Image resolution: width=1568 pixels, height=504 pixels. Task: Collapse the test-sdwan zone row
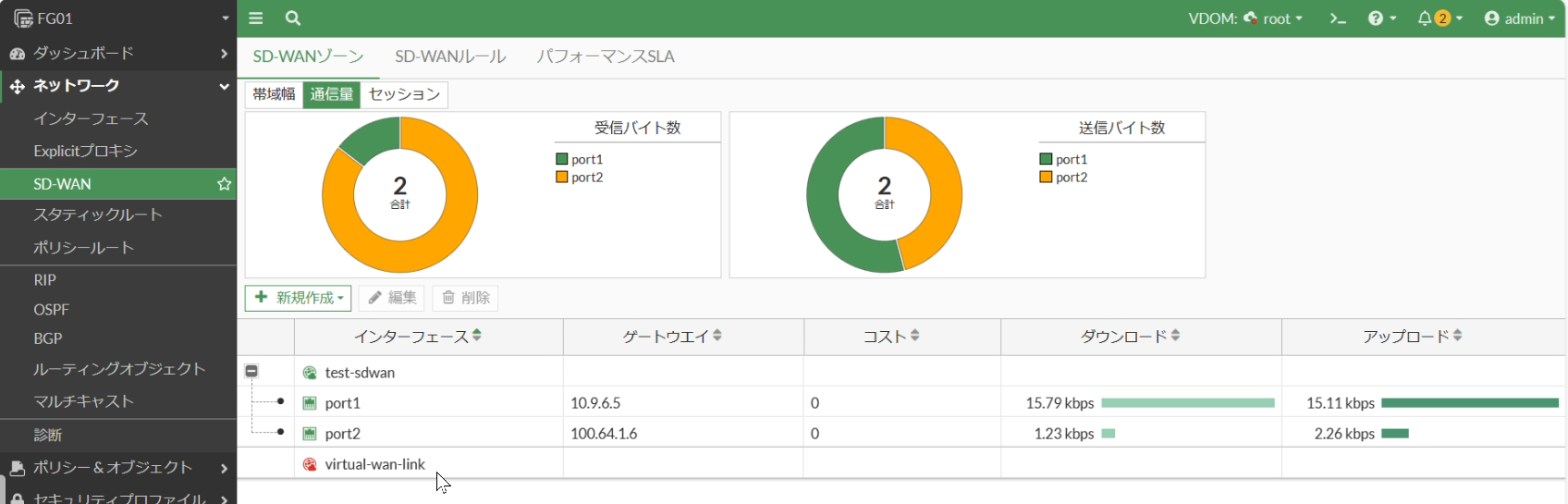point(251,372)
